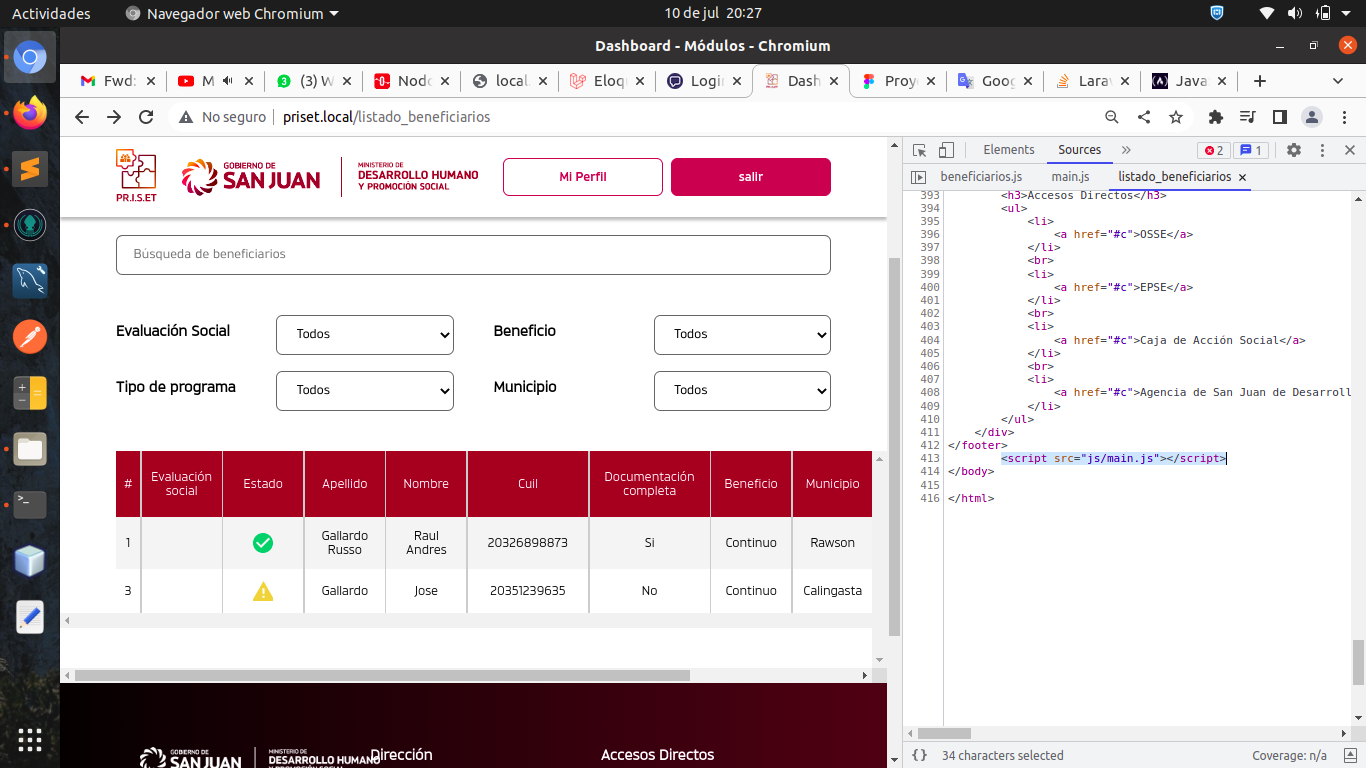Viewport: 1366px width, 768px height.
Task: Click the Mi Perfil button
Action: click(583, 177)
